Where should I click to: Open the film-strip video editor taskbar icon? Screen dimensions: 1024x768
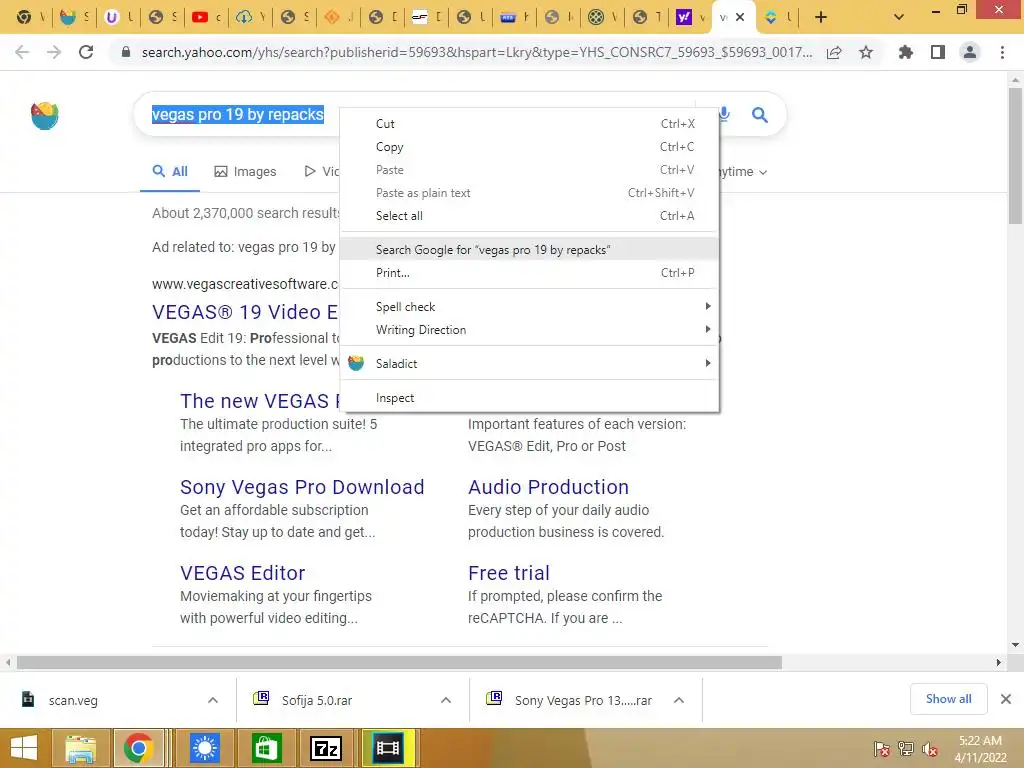coord(388,748)
